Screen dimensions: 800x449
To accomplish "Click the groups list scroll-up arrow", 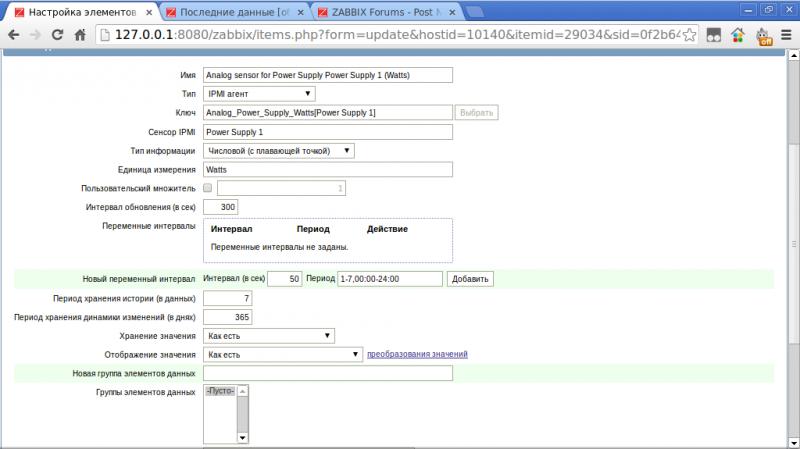I will (x=243, y=391).
